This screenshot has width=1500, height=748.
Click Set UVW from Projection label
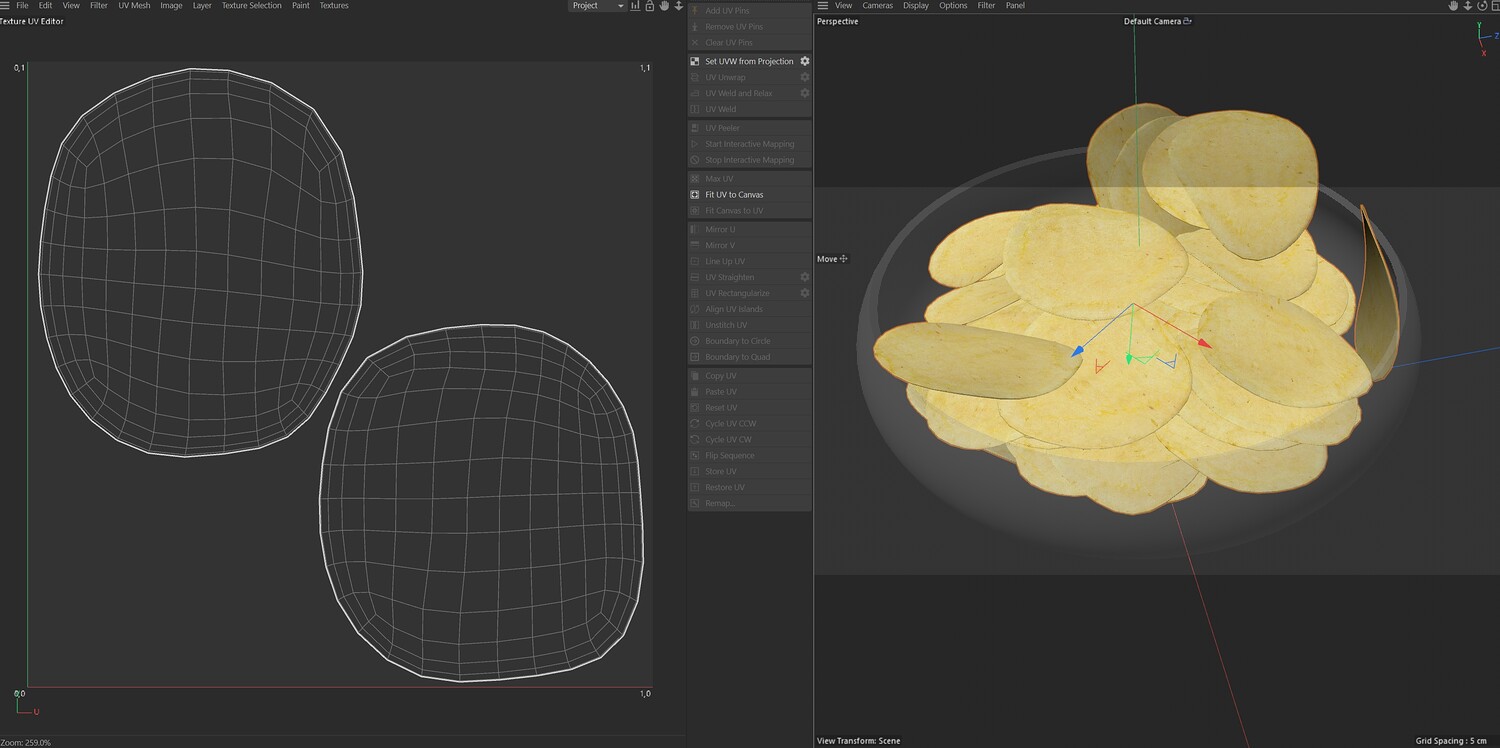pyautogui.click(x=749, y=61)
